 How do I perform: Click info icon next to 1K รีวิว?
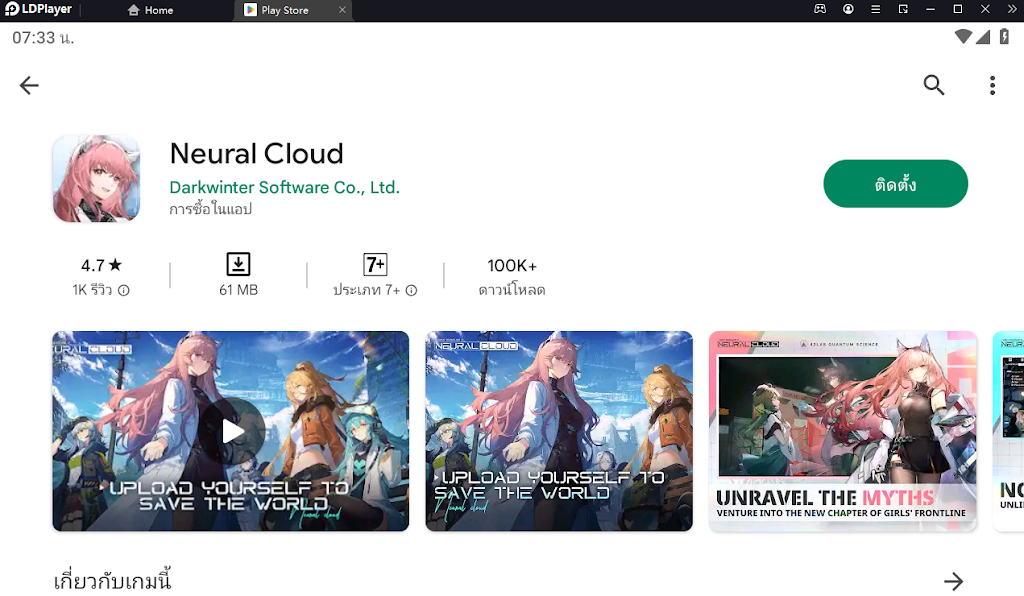tap(123, 290)
